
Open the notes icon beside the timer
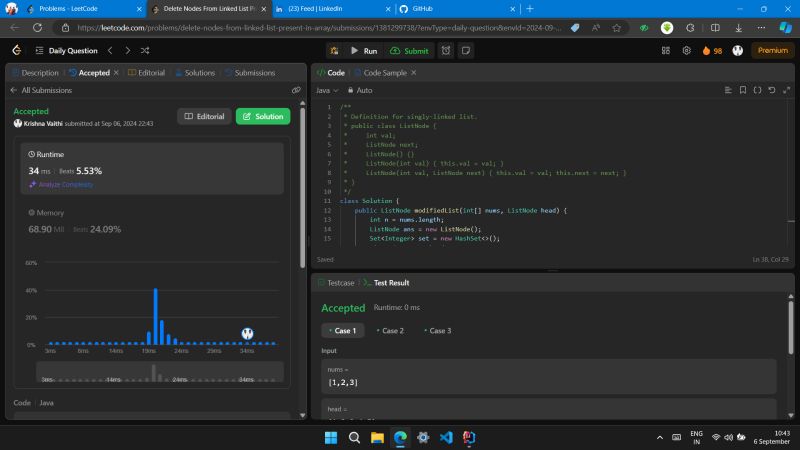pos(466,50)
